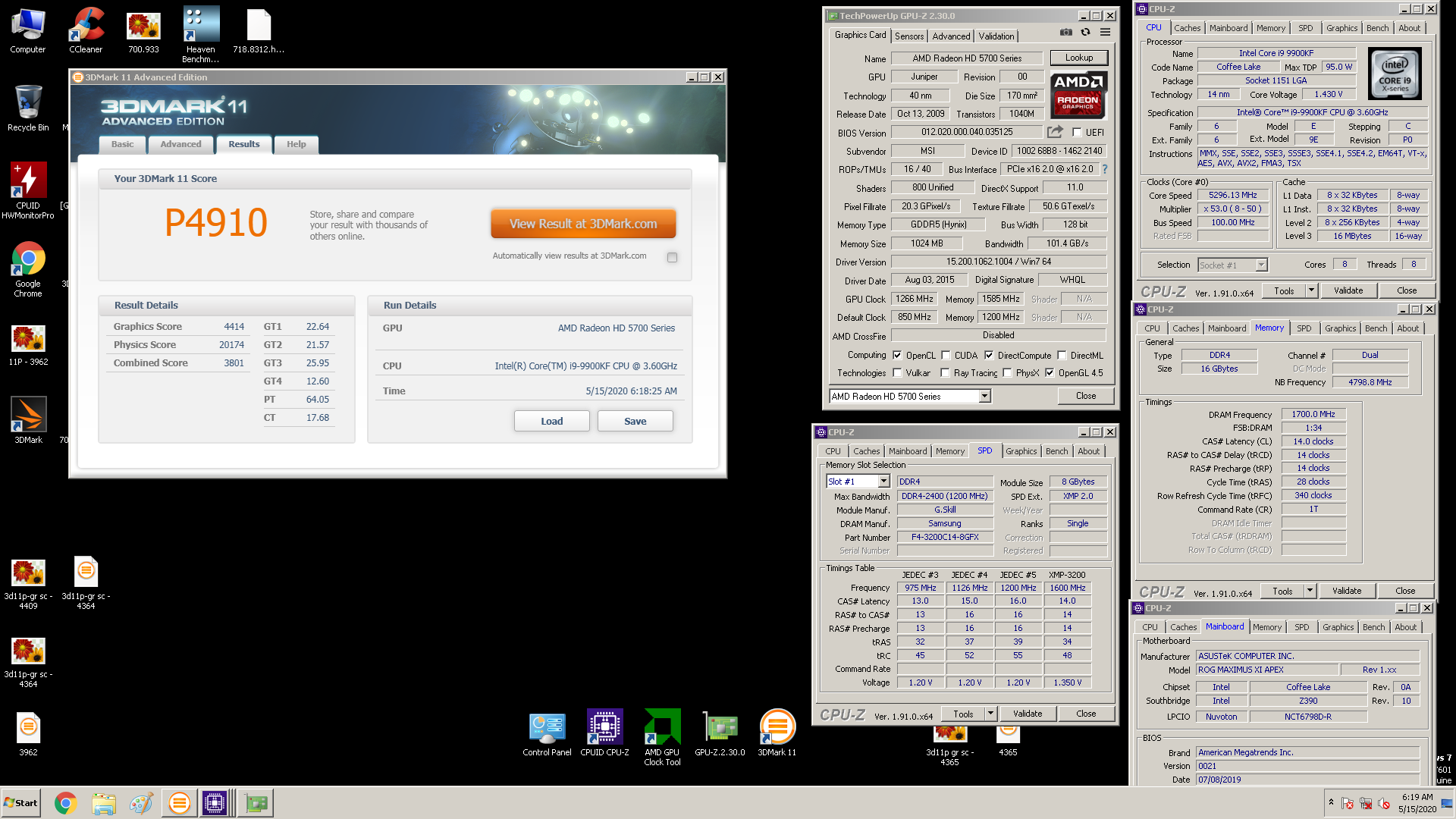
Task: Open the 3DMark desktop shortcut
Action: pos(28,420)
